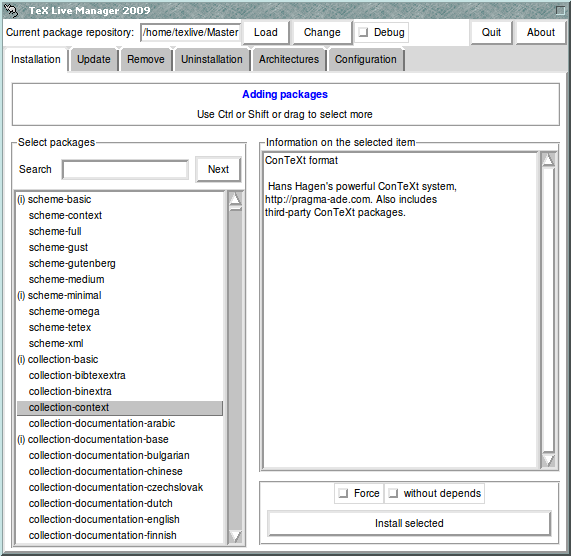Viewport: 571px width, 556px height.
Task: Select scheme-context package
Action: click(119, 216)
